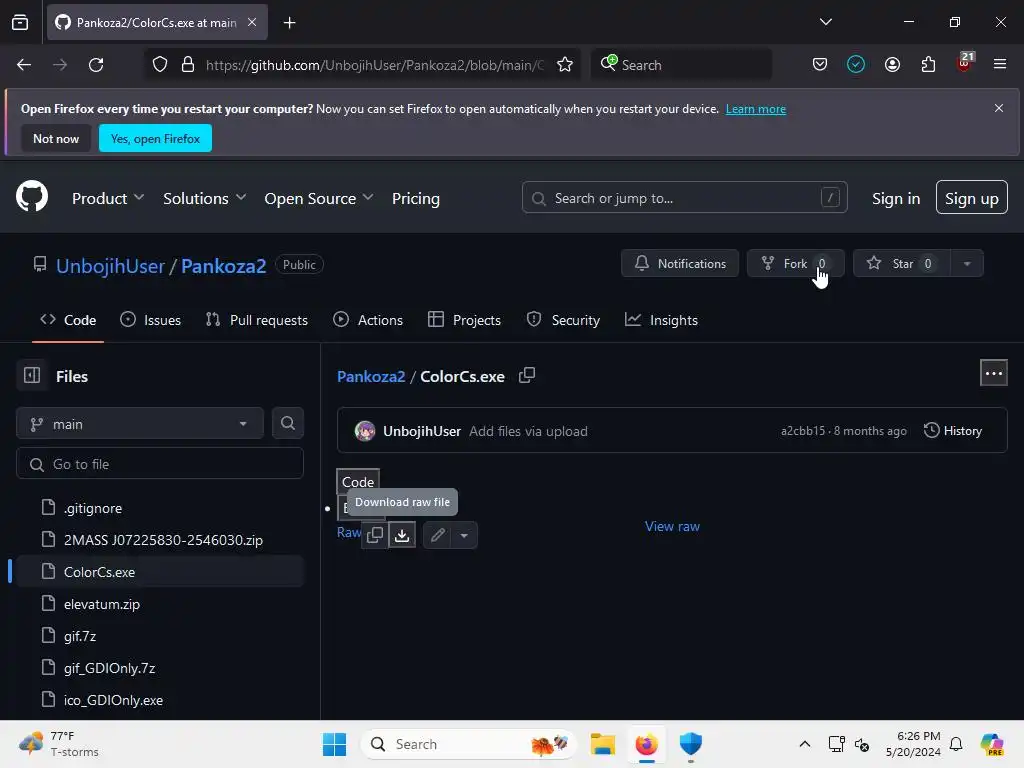The width and height of the screenshot is (1024, 768).
Task: Click Pricing in the navigation
Action: 415,198
